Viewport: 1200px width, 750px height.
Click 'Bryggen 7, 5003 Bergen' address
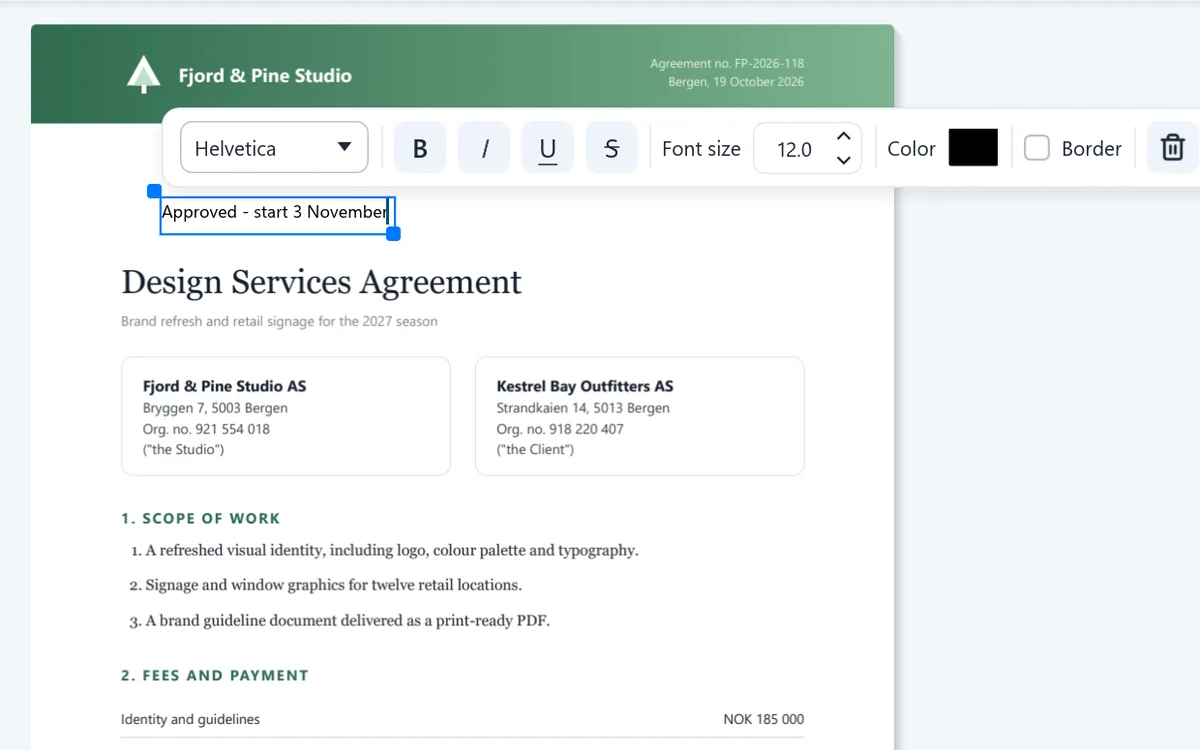click(x=215, y=408)
